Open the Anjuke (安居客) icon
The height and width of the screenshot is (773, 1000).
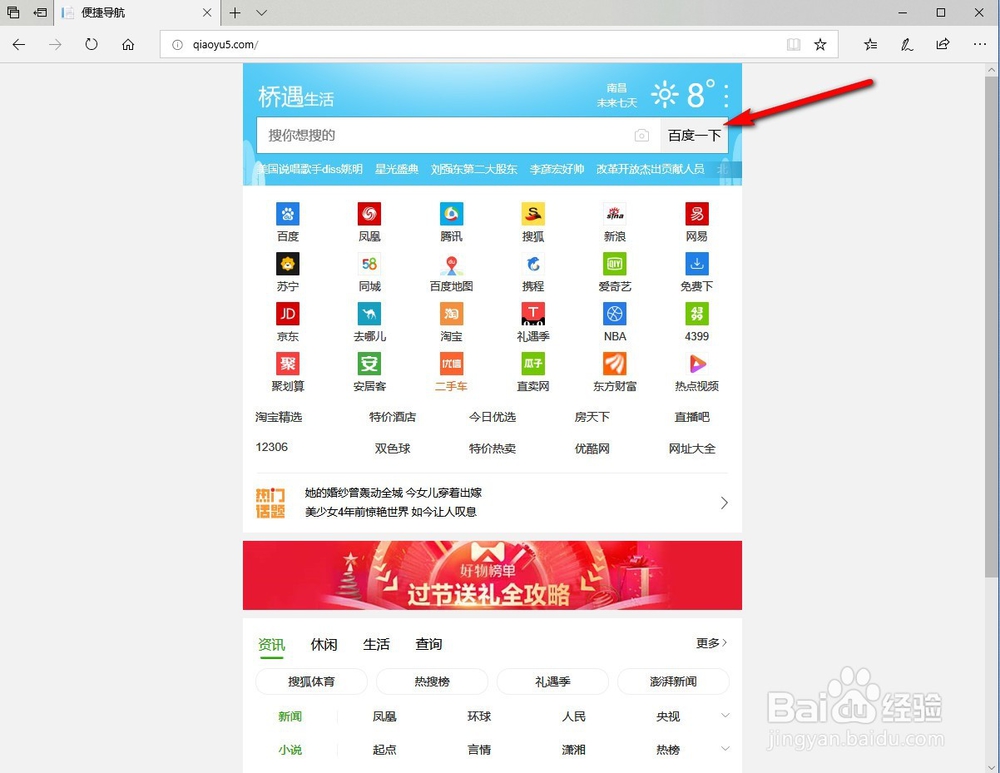[x=369, y=364]
